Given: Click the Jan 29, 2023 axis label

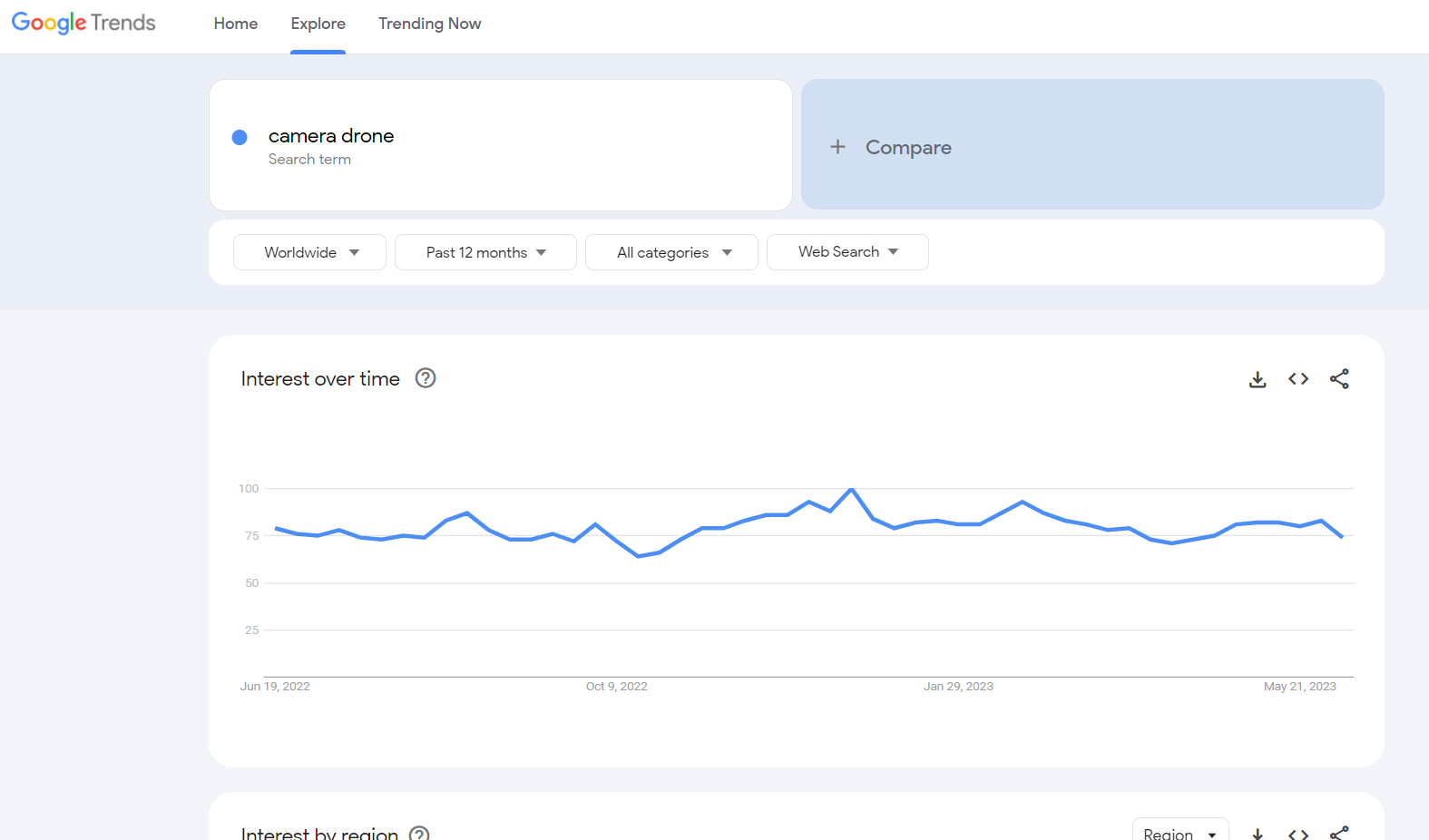Looking at the screenshot, I should [958, 687].
